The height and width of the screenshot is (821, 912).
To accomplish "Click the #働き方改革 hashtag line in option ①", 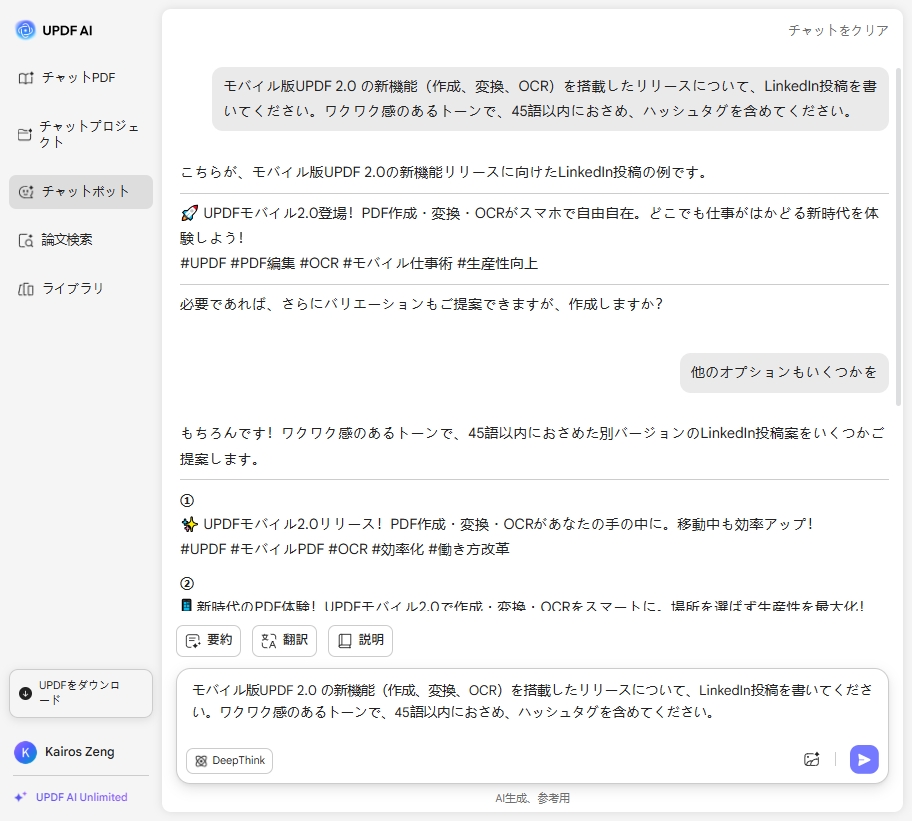I will point(345,549).
